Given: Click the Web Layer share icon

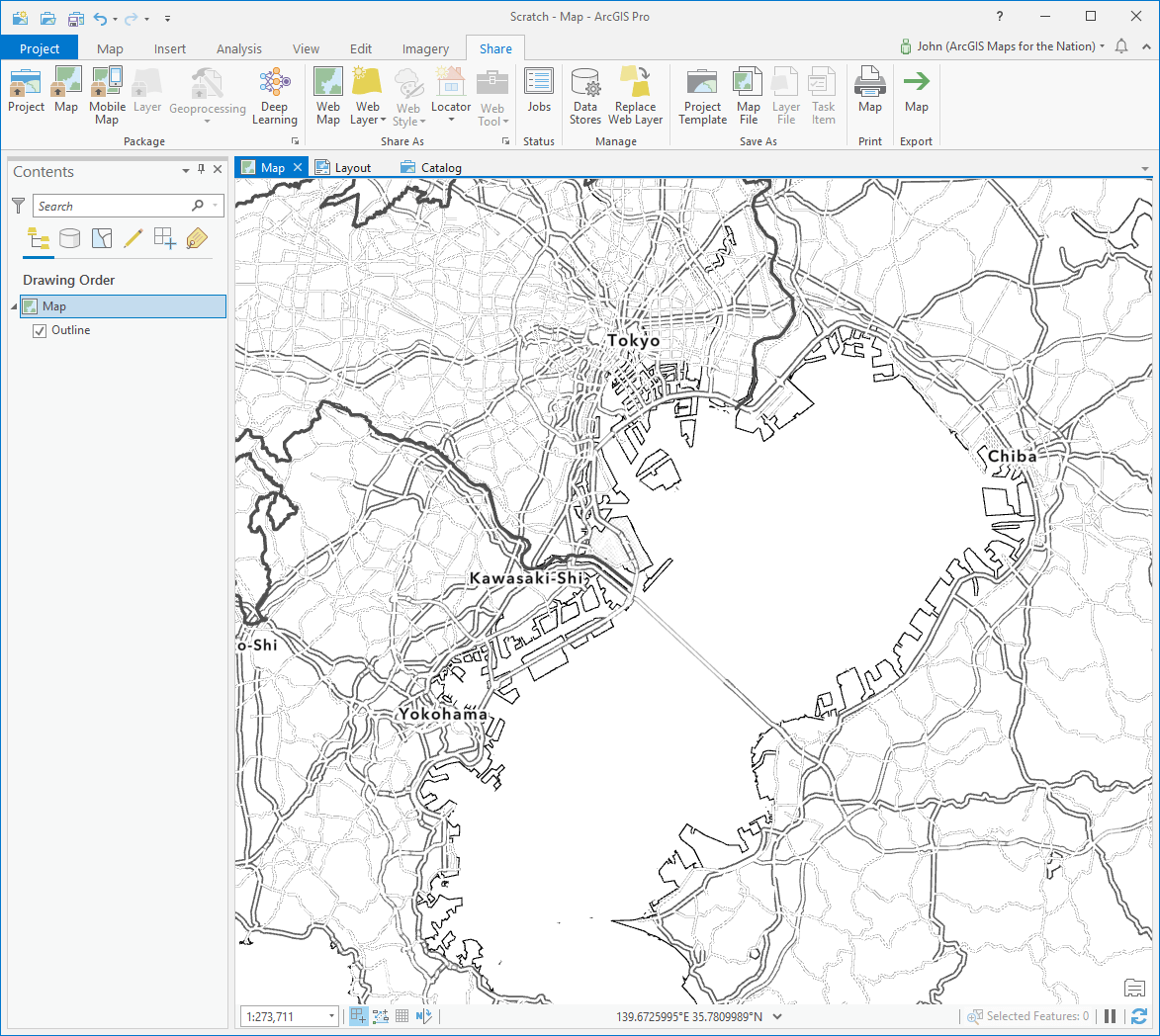Looking at the screenshot, I should [x=367, y=81].
